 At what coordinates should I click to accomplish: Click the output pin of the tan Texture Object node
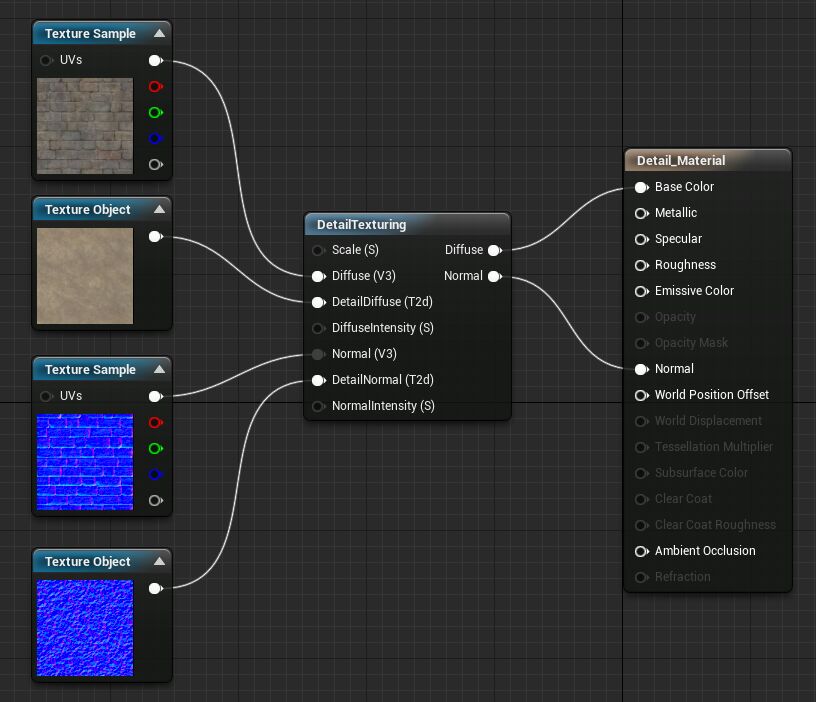click(155, 236)
